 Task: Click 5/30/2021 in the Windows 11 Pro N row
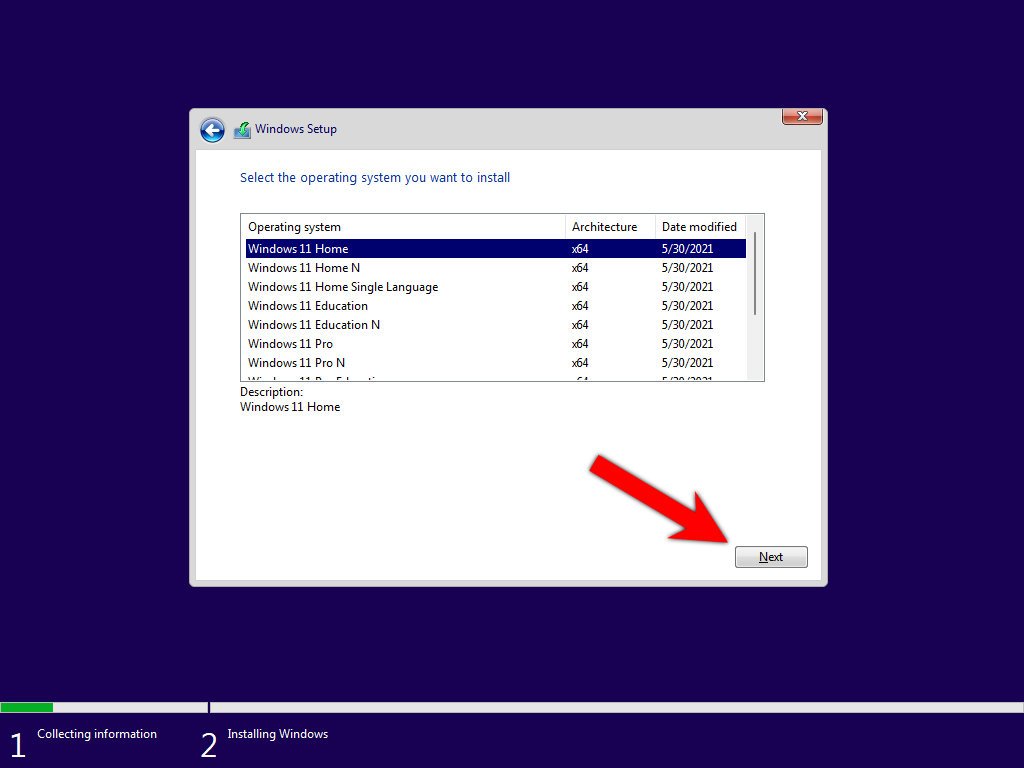687,362
